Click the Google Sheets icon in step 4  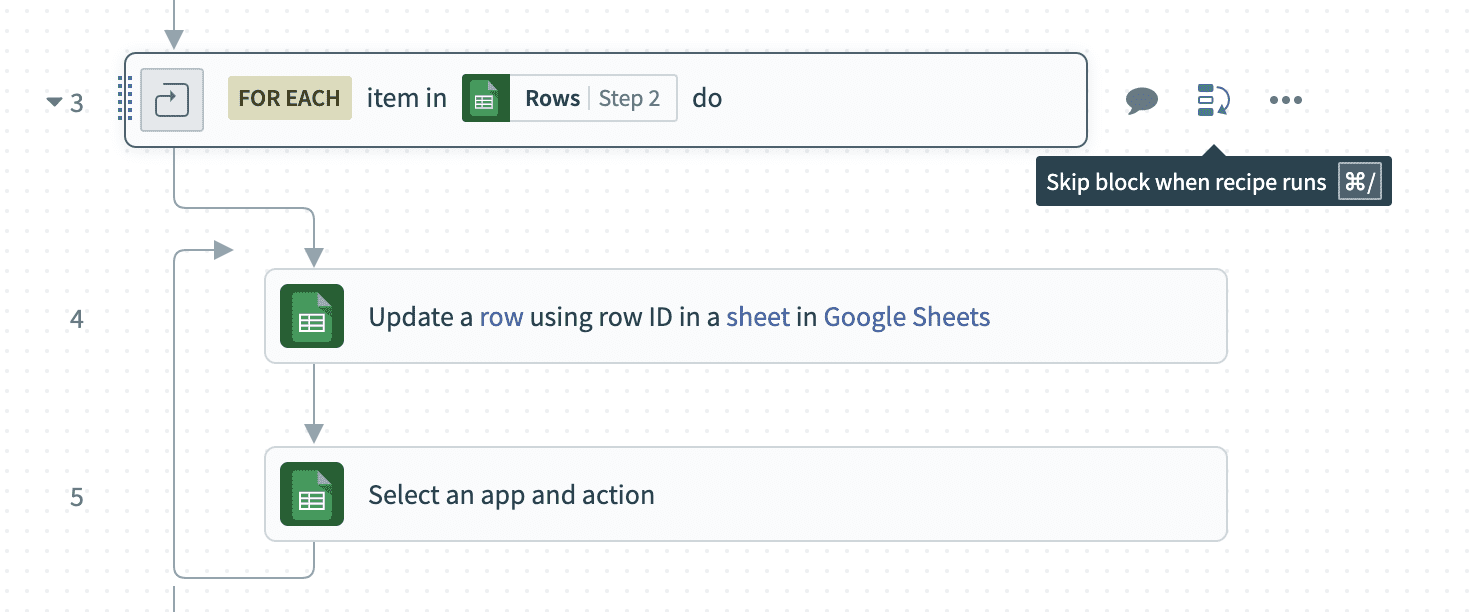pyautogui.click(x=312, y=317)
